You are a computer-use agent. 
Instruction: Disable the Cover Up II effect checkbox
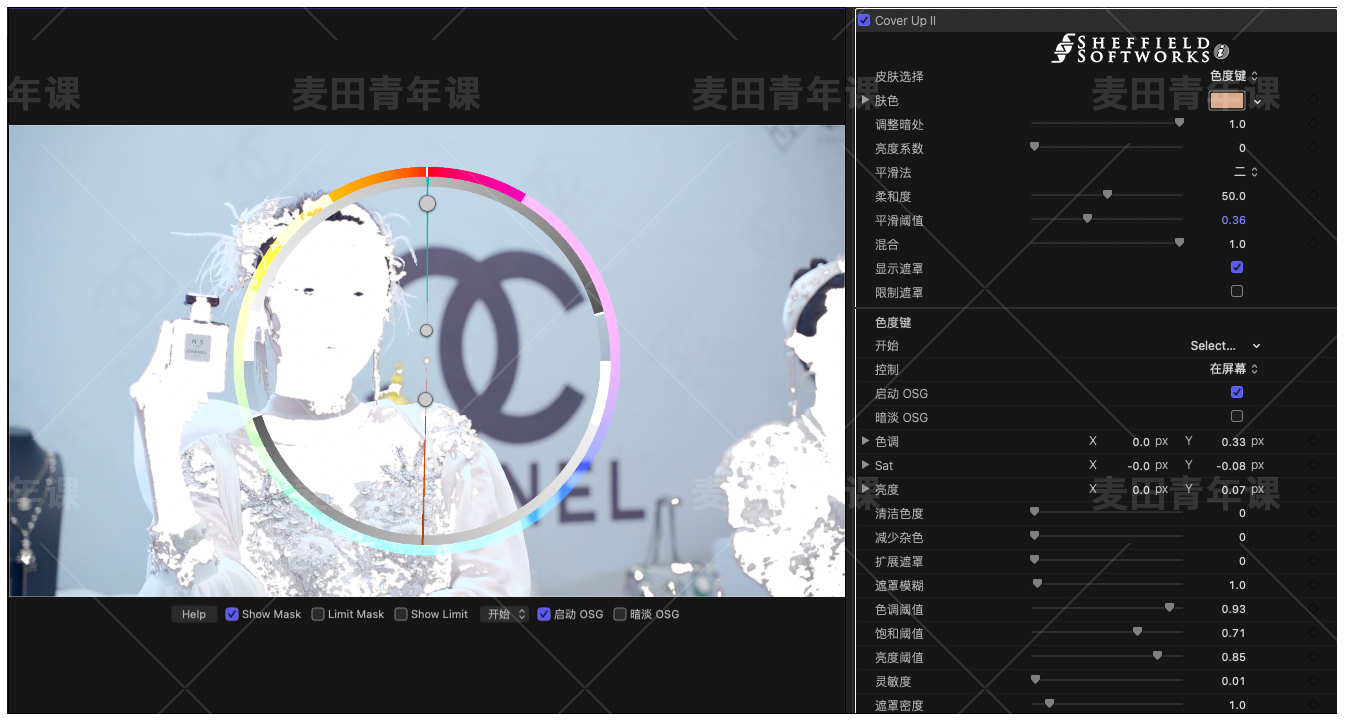864,20
